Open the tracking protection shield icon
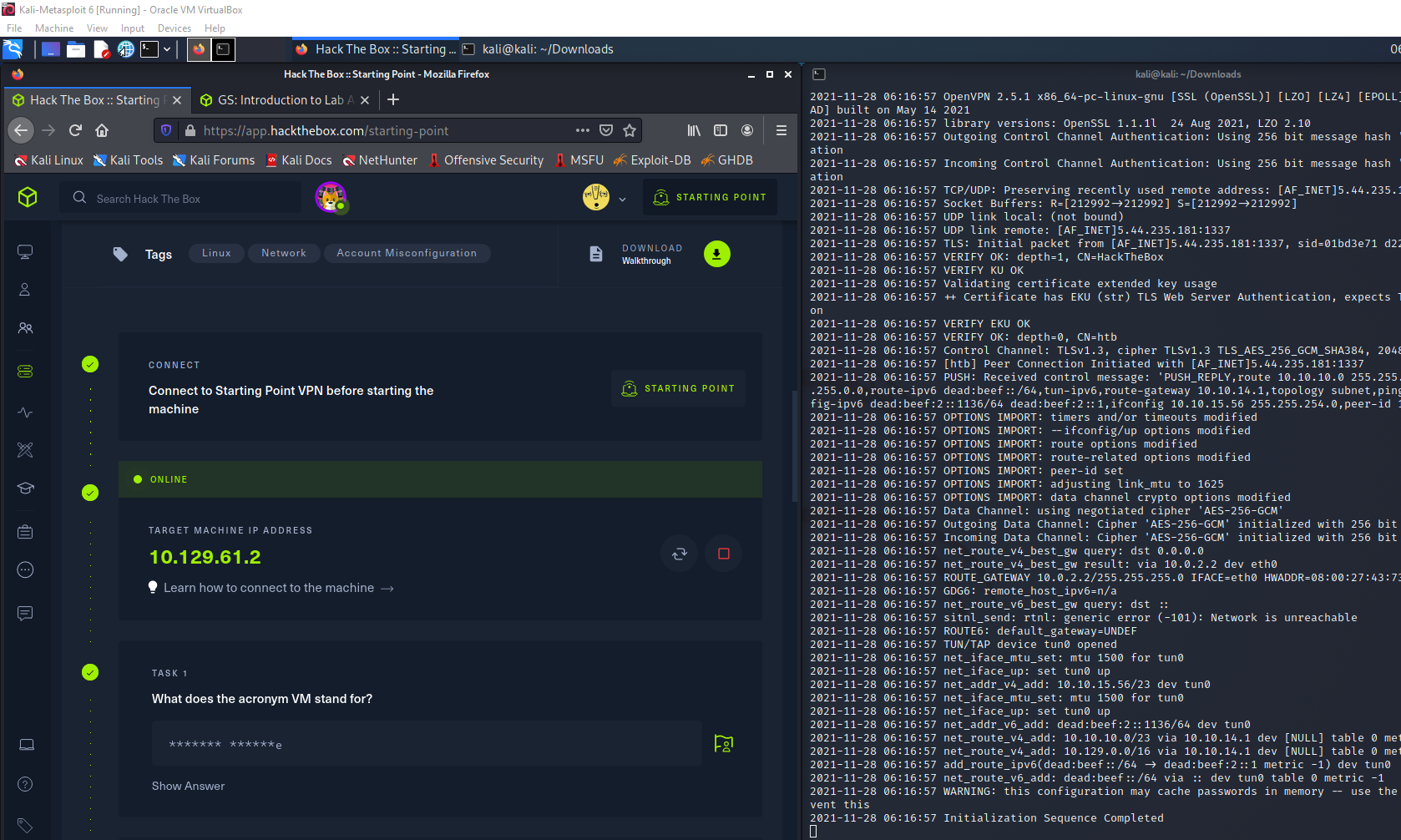The width and height of the screenshot is (1401, 840). [x=166, y=130]
